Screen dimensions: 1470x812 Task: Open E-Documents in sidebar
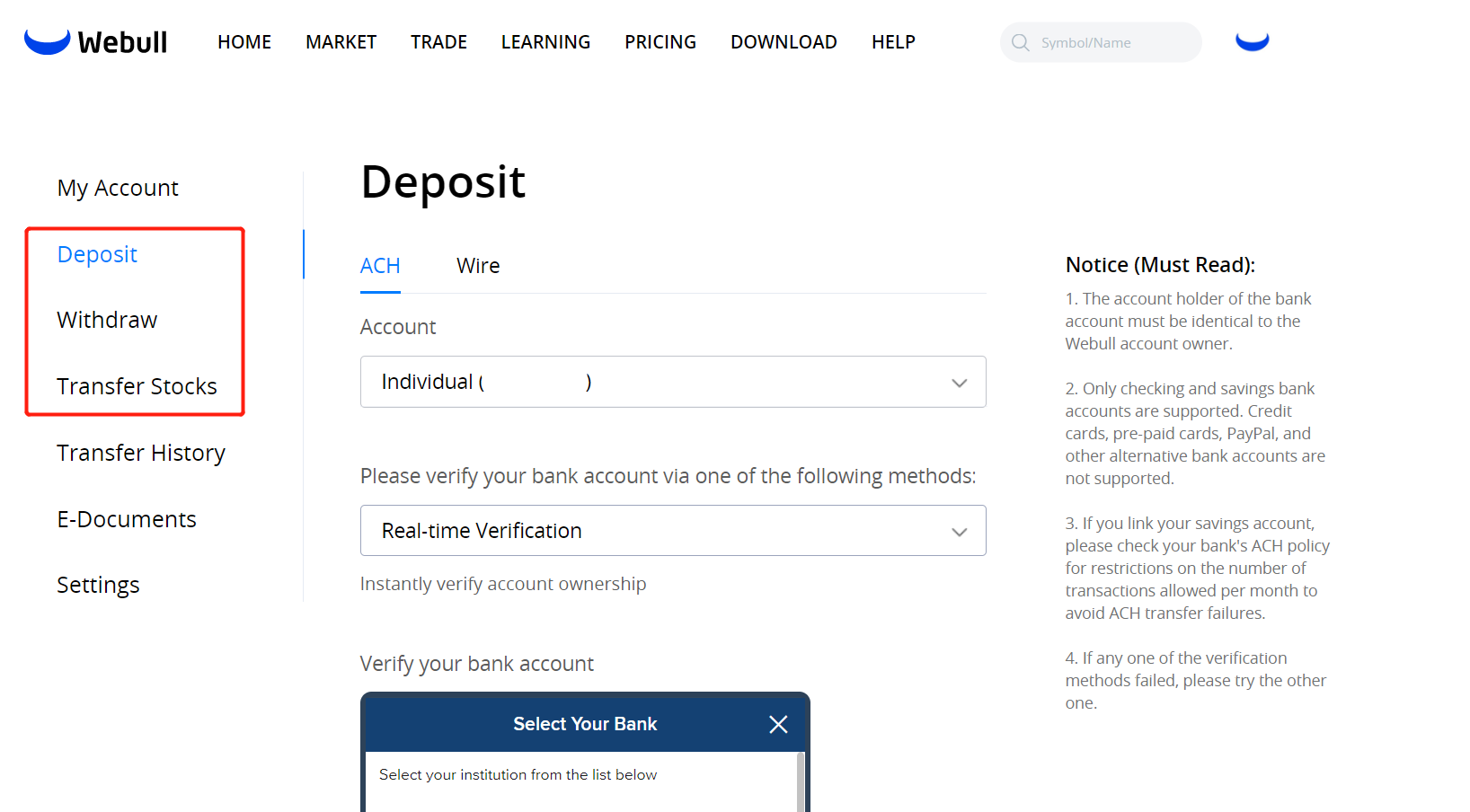(x=127, y=519)
